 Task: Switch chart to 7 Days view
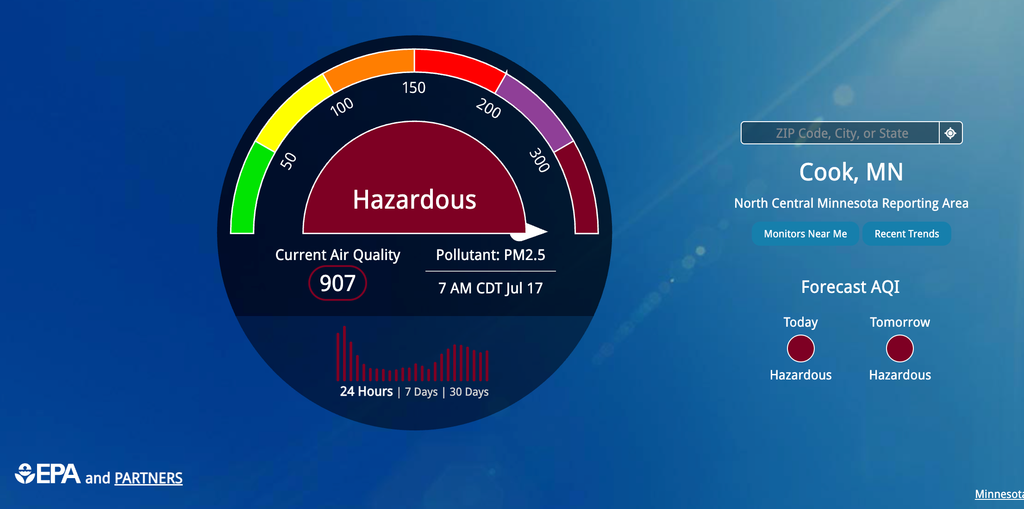coord(421,392)
